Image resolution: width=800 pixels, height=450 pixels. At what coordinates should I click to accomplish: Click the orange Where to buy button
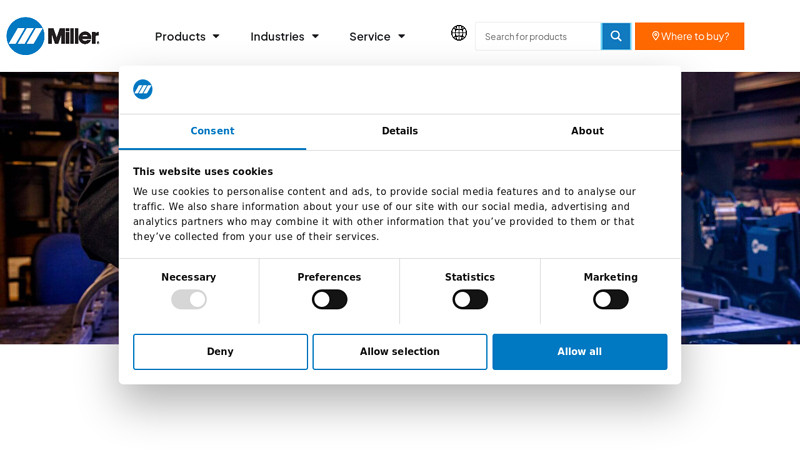689,36
